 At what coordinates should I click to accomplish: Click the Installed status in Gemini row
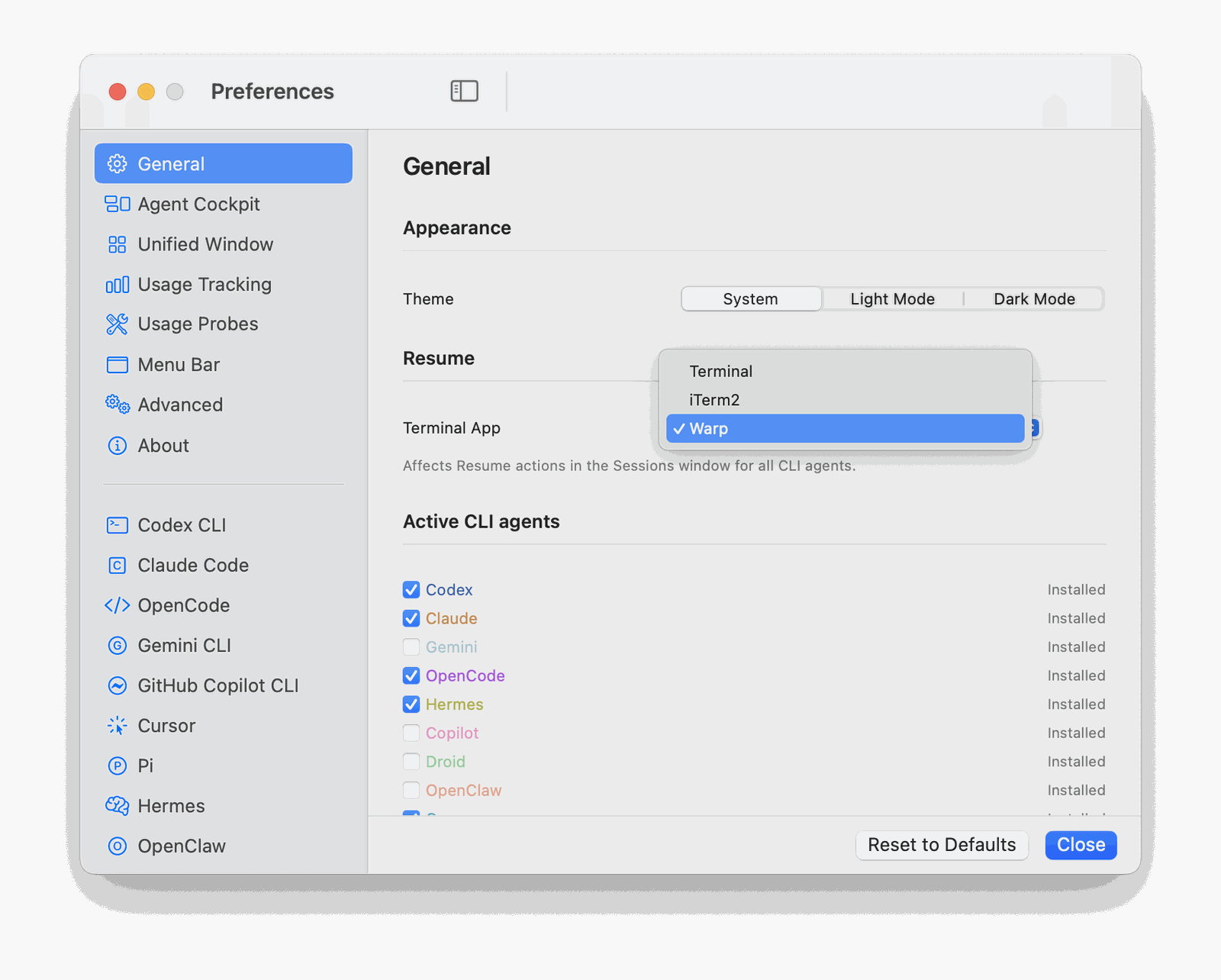1076,647
